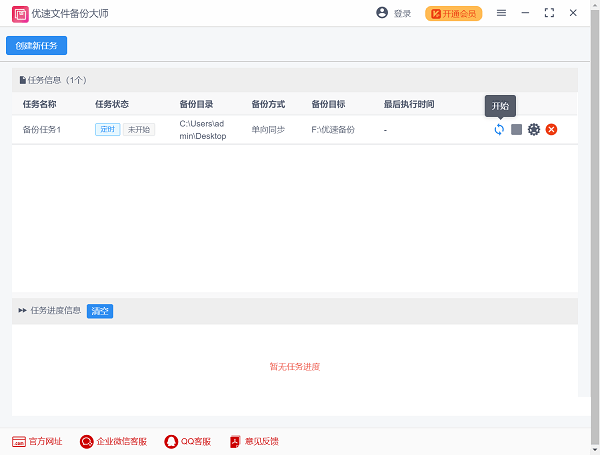
Task: Click the 备份目录 column header
Action: pos(196,104)
